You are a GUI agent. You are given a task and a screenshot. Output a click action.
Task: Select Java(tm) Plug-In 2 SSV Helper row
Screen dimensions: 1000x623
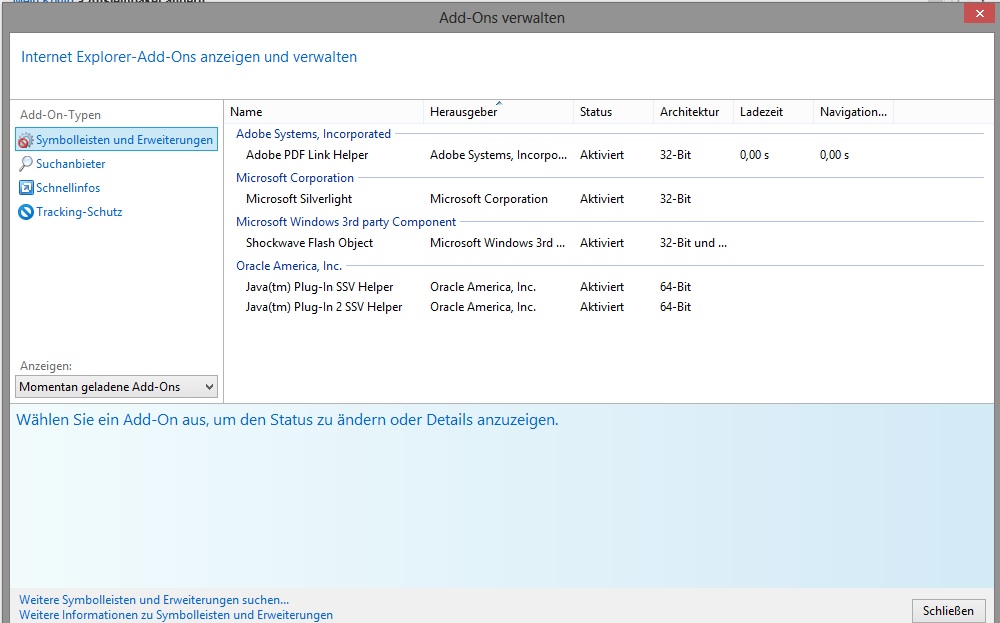tap(324, 307)
